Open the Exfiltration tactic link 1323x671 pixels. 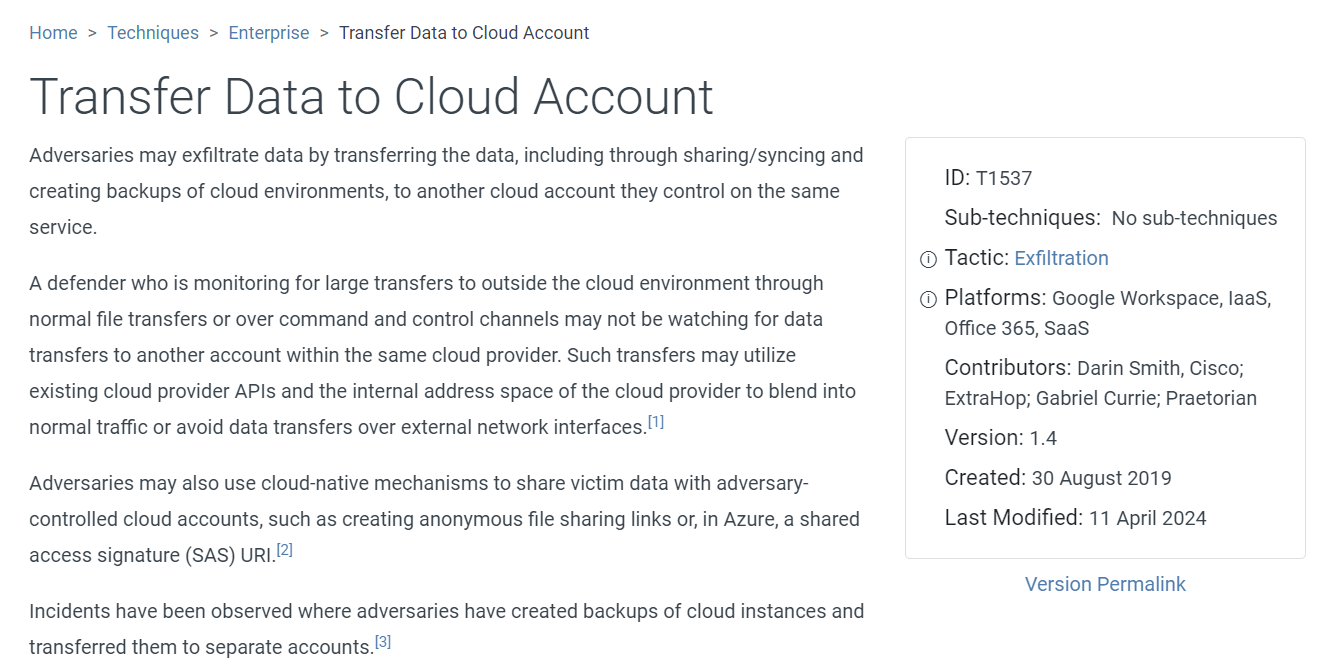point(1061,258)
